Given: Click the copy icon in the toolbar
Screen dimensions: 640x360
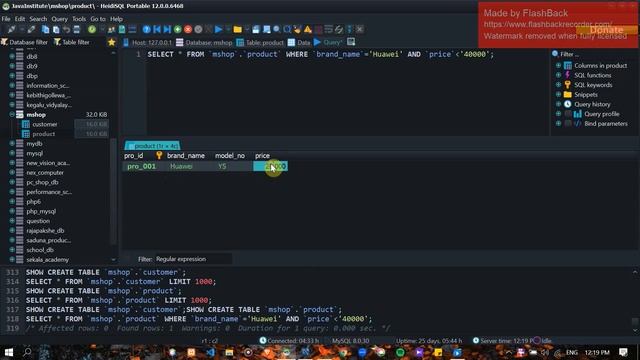Looking at the screenshot, I should click(x=46, y=29).
